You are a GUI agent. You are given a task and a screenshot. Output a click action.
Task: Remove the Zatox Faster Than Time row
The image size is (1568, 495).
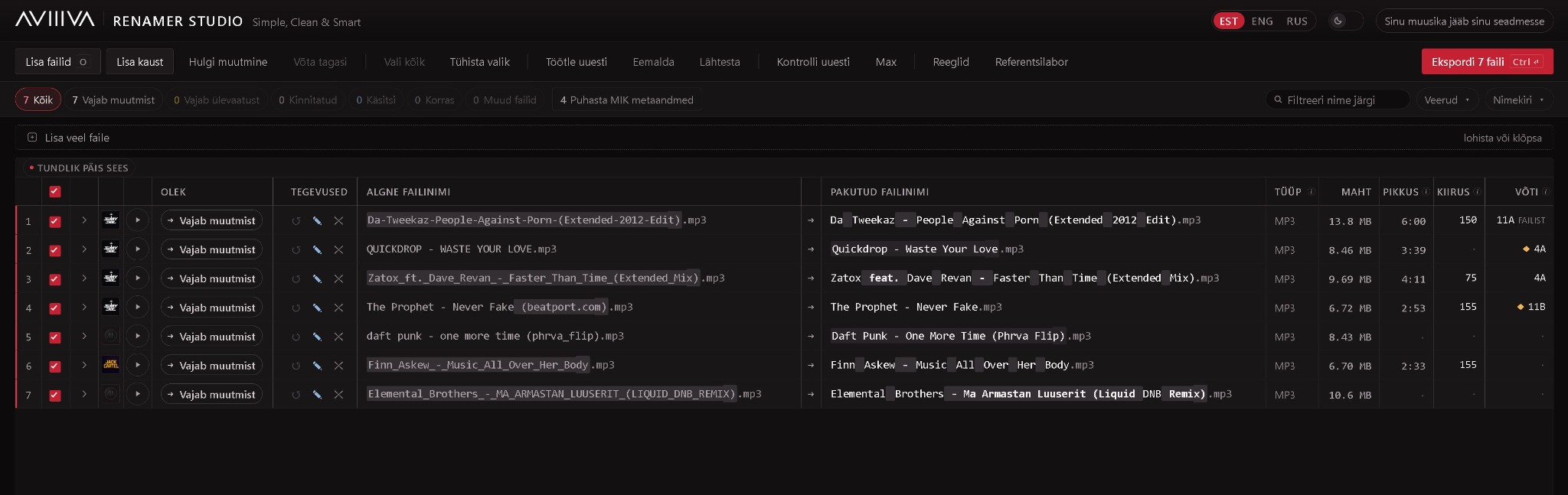tap(338, 279)
